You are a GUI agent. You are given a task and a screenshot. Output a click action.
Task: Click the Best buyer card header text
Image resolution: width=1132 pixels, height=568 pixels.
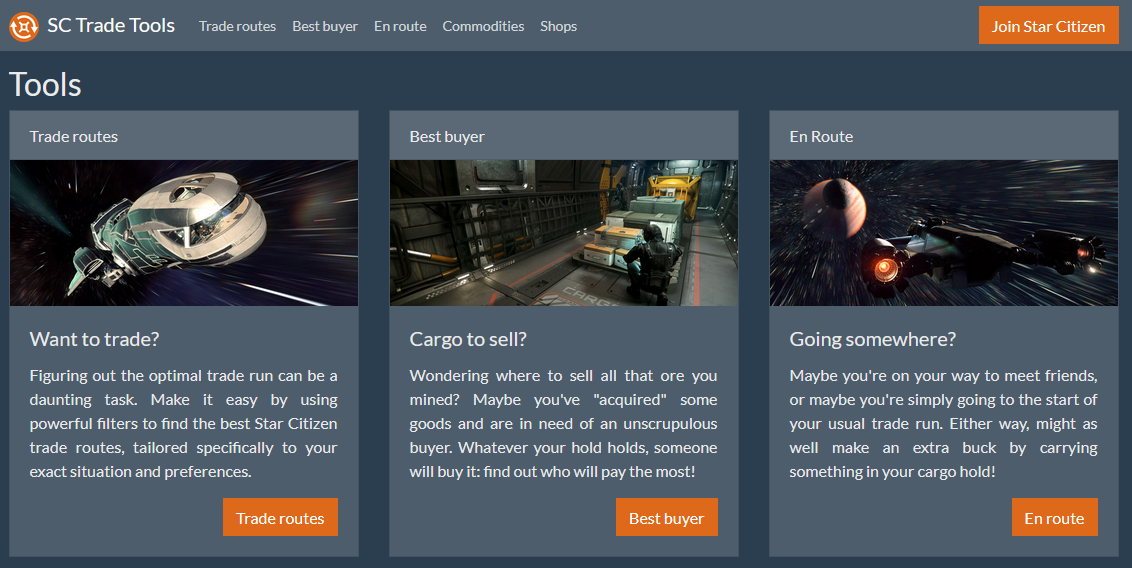click(x=447, y=136)
